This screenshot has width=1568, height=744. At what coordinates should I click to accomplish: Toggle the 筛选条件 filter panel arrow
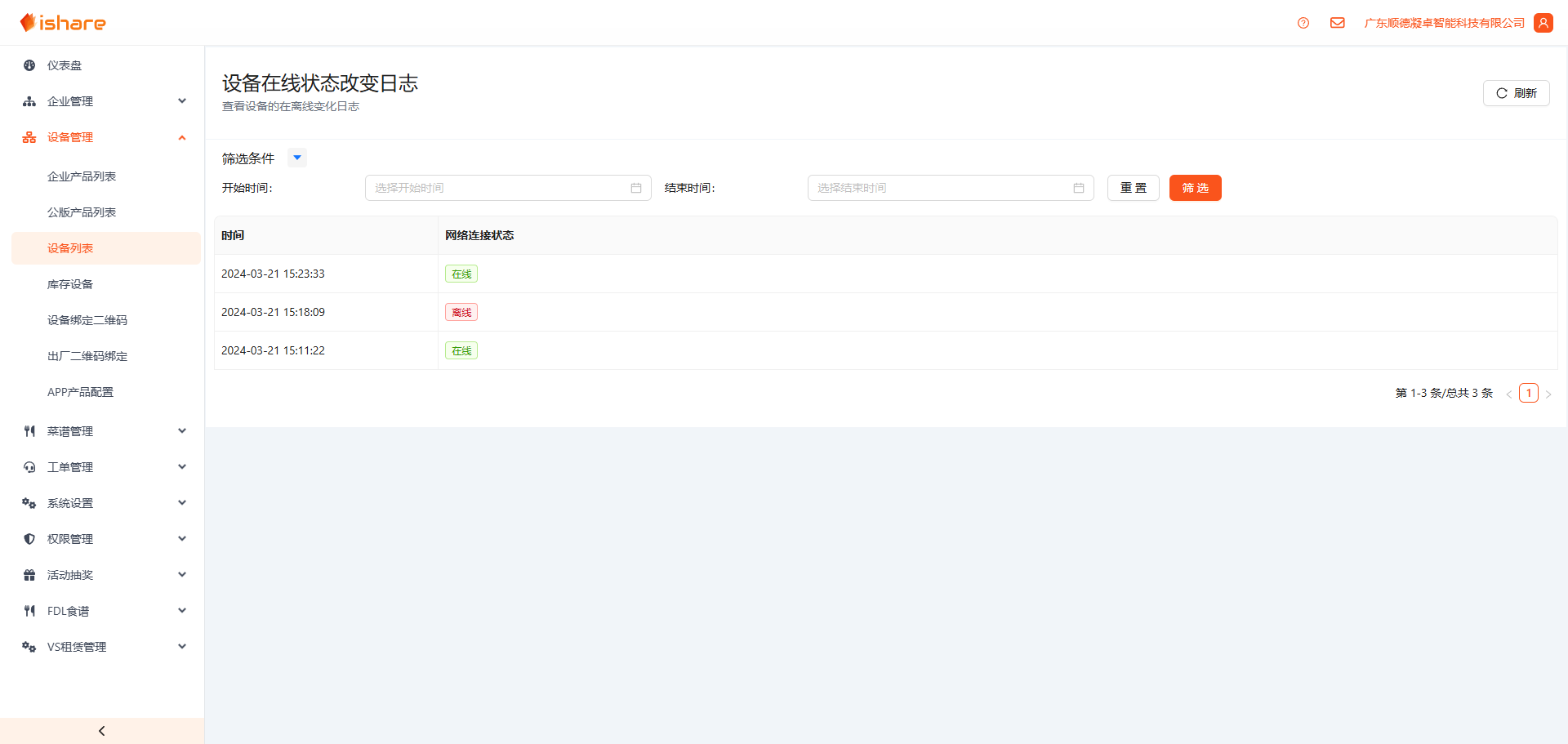click(x=297, y=158)
